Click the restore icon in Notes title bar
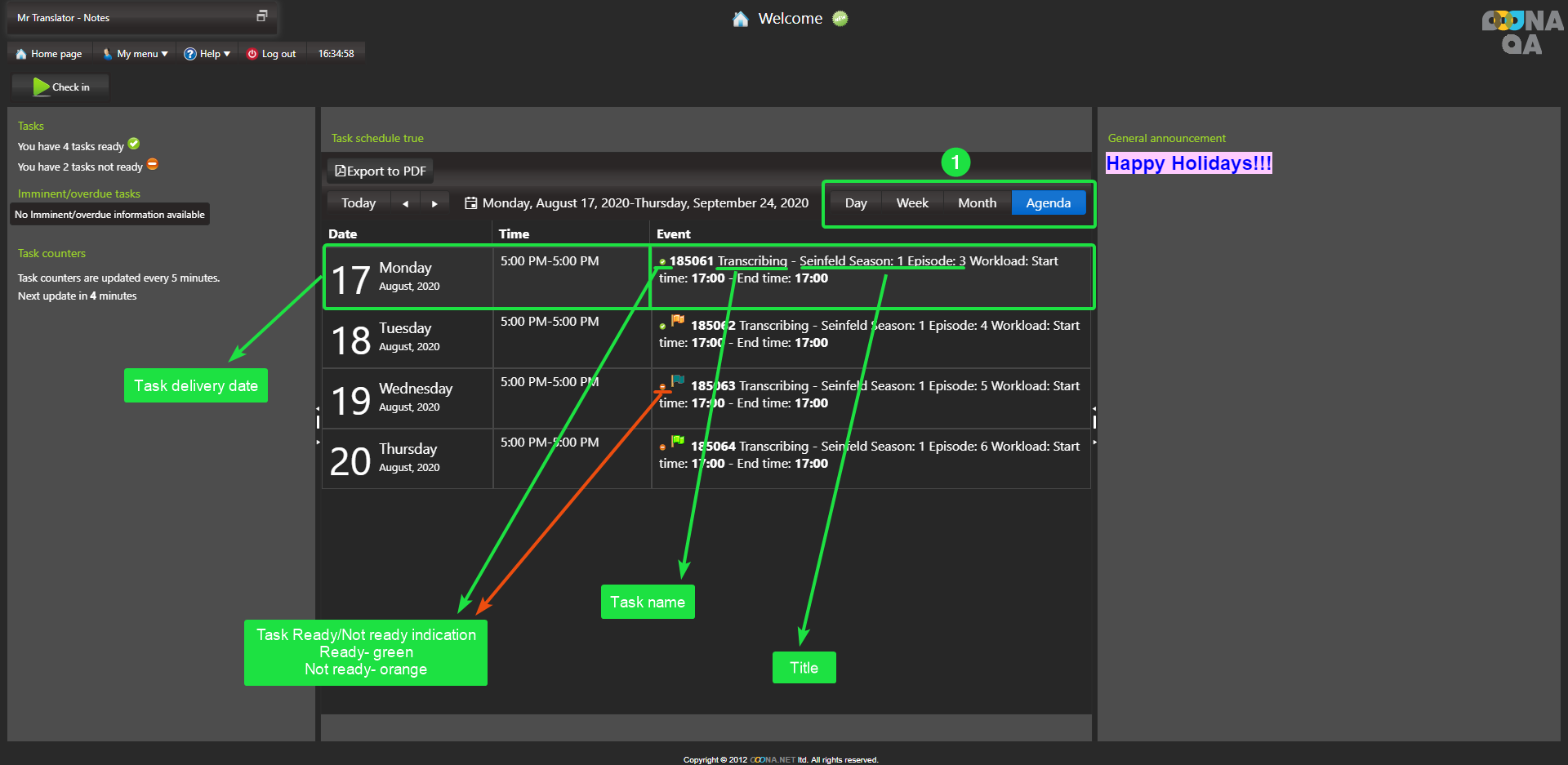 click(x=261, y=16)
